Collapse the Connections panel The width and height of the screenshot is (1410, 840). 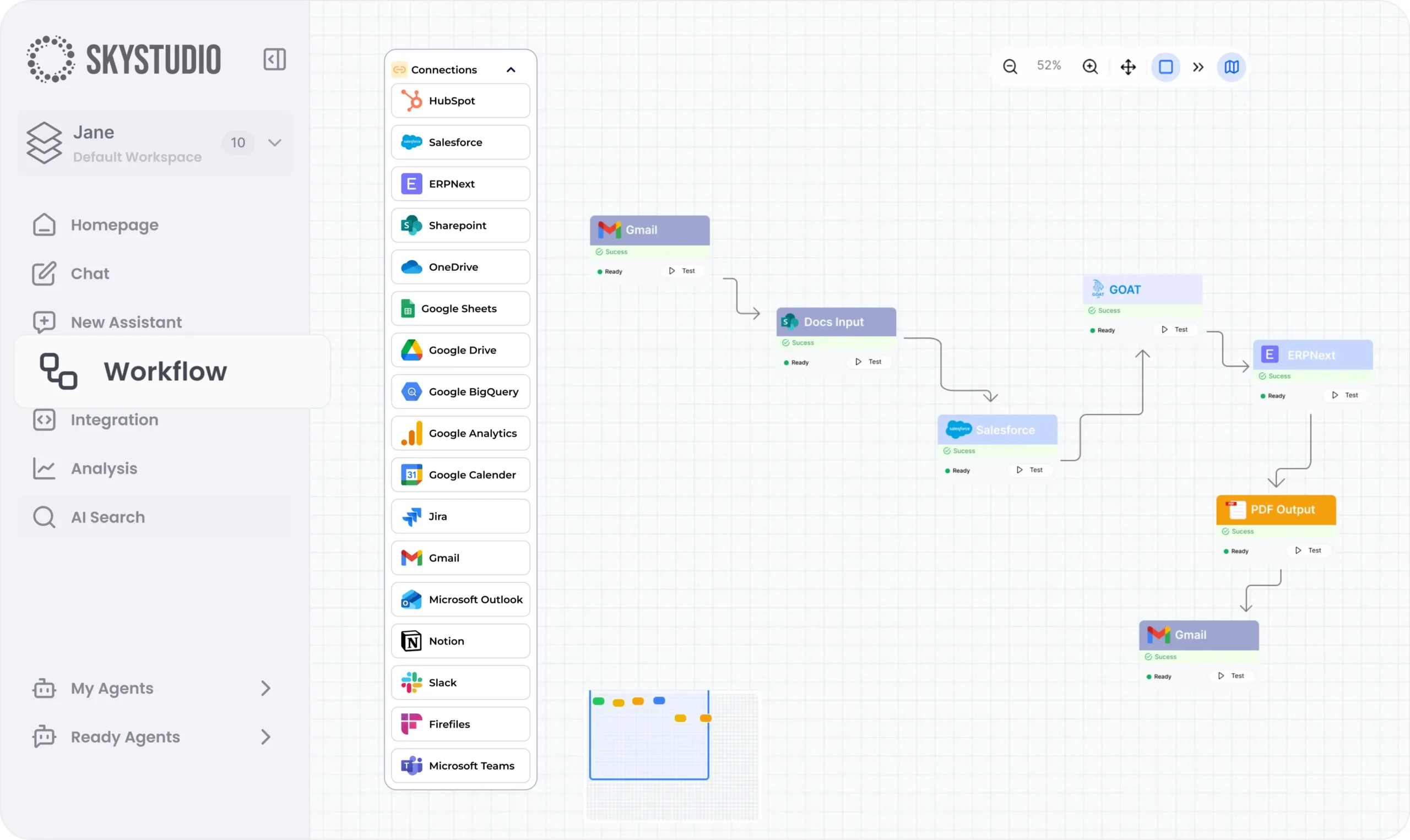pyautogui.click(x=510, y=69)
